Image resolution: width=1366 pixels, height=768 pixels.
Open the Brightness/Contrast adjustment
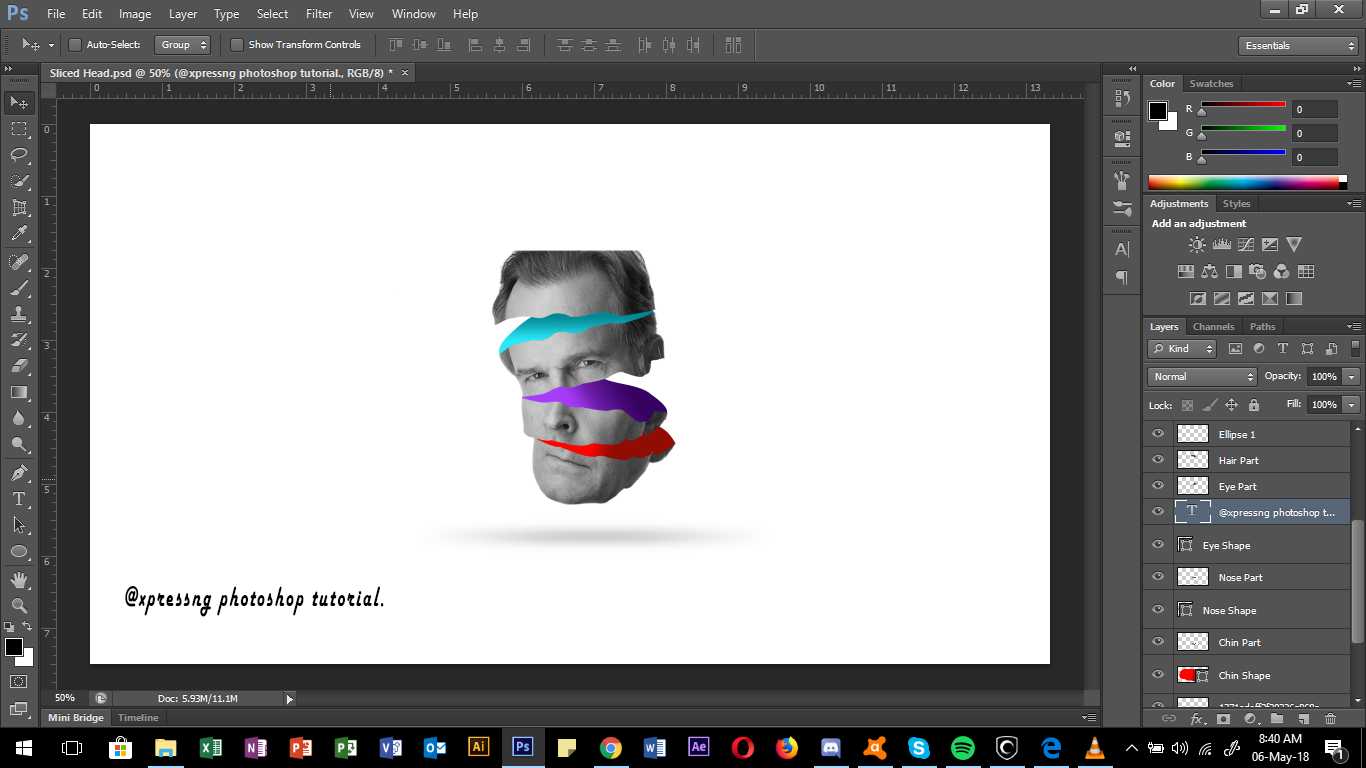tap(1196, 243)
